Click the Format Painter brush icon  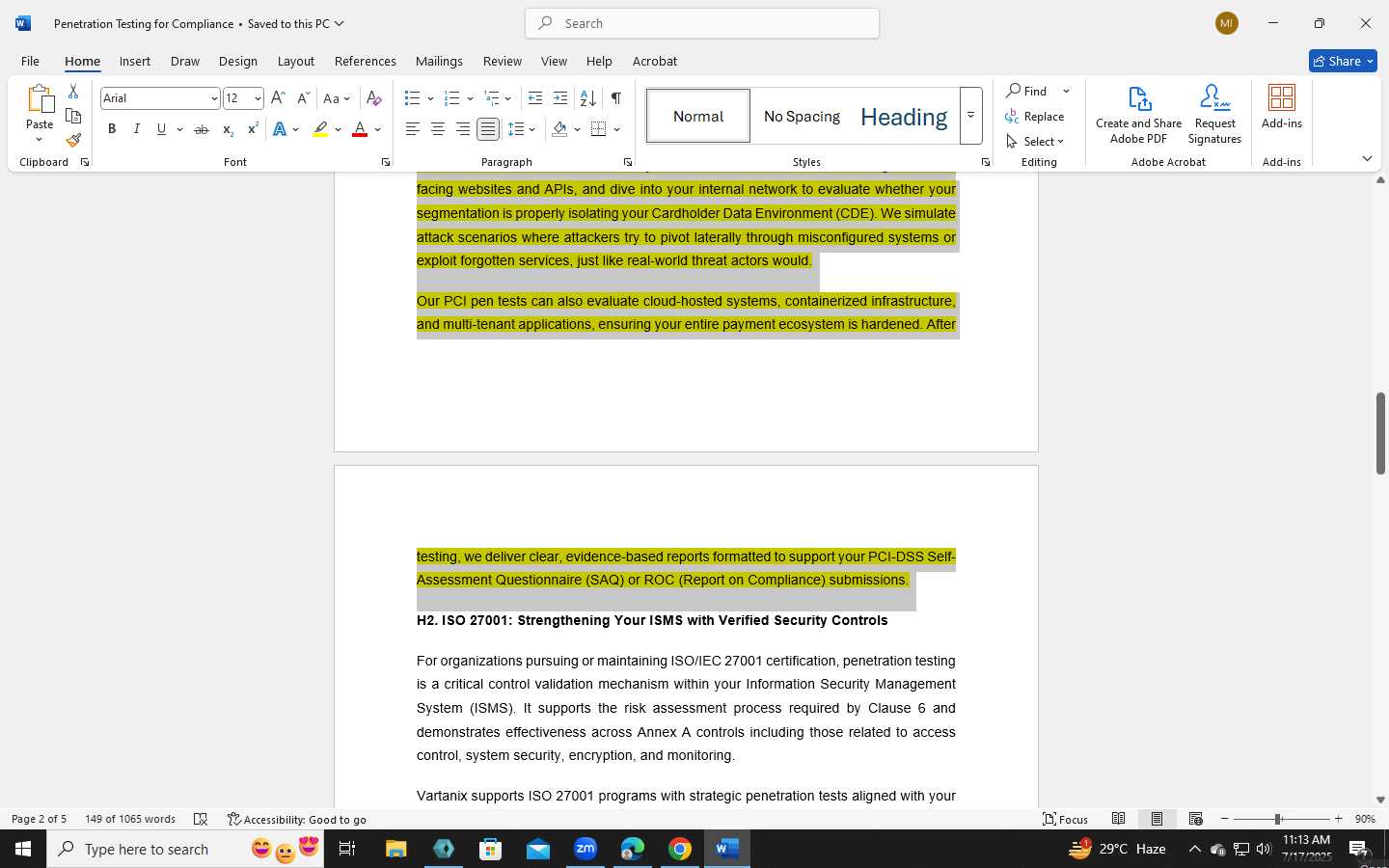[x=73, y=140]
